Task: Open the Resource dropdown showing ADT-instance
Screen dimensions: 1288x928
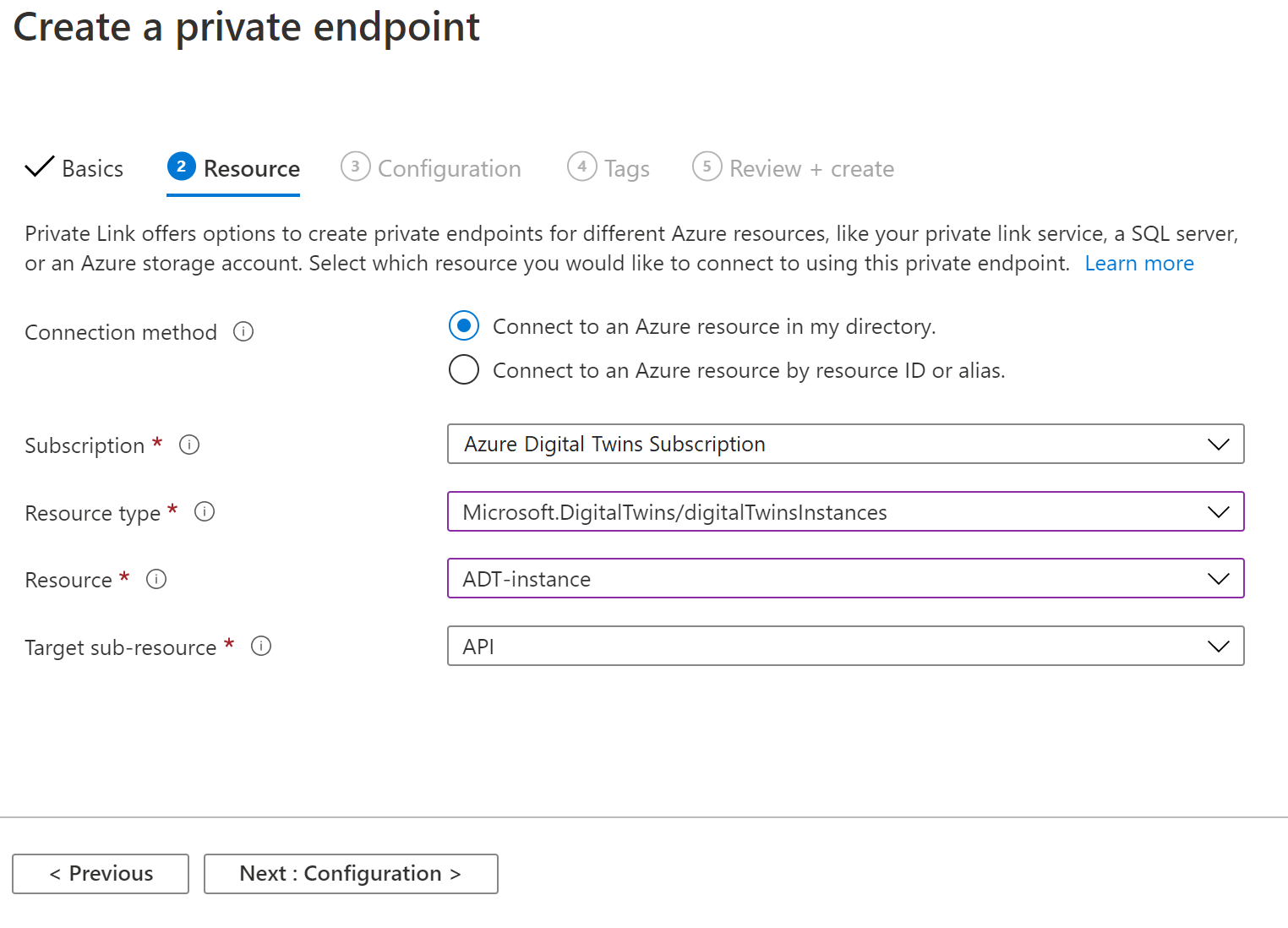Action: (846, 578)
